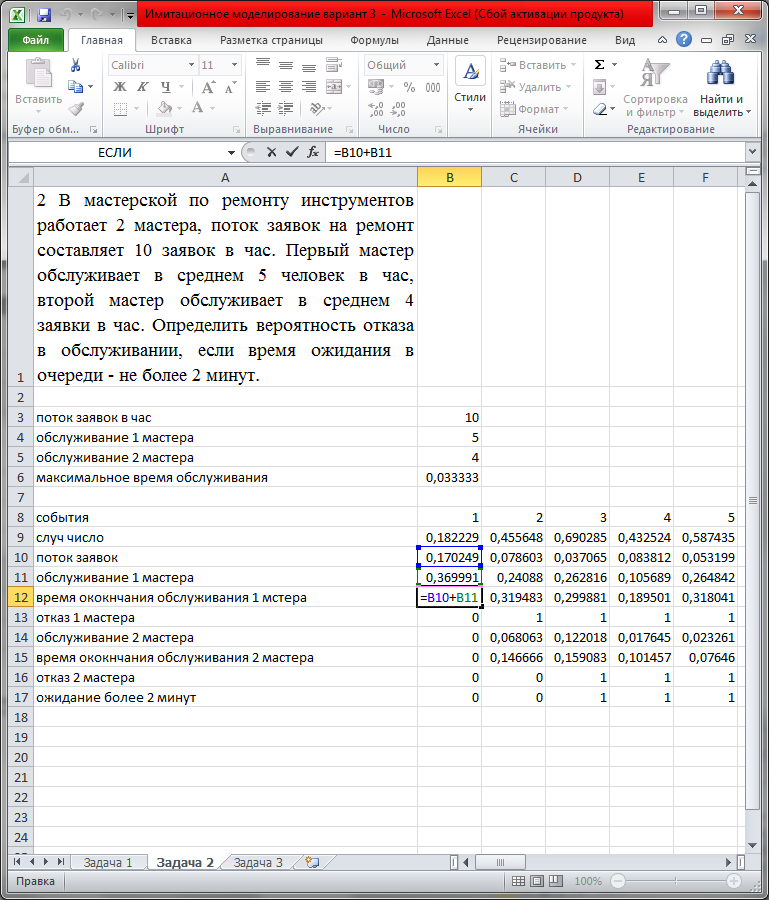Toggle underline Ч formatting
This screenshot has width=769, height=900.
166,87
